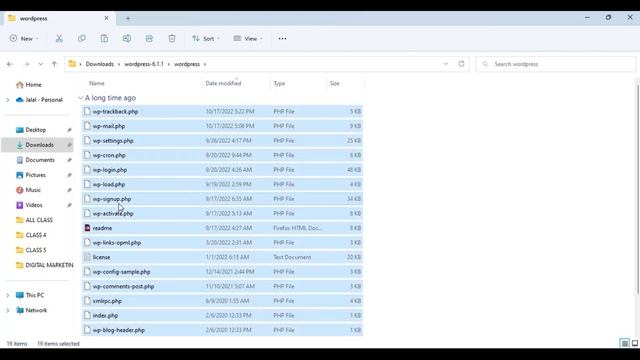Select wp-comments-post.php file
640x360 pixels.
click(x=222, y=286)
